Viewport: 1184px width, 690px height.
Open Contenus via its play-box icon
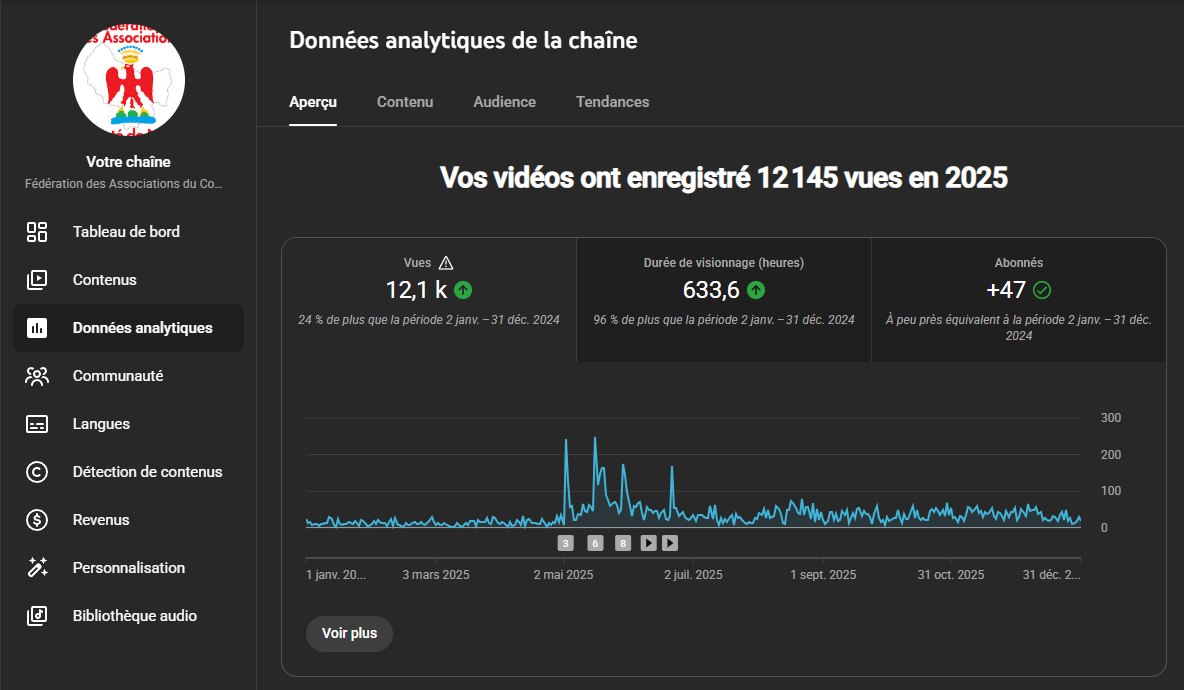[x=37, y=280]
